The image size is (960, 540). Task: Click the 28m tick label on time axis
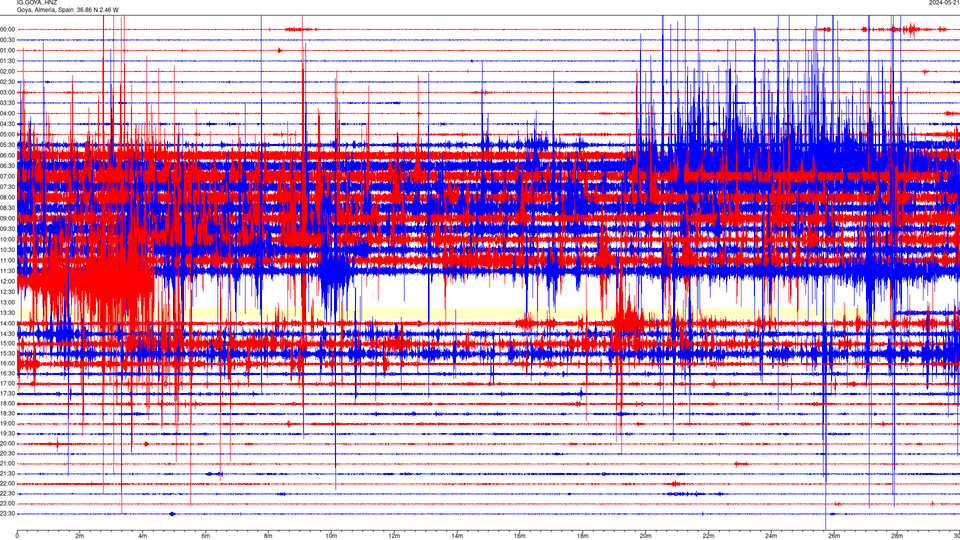pos(897,536)
